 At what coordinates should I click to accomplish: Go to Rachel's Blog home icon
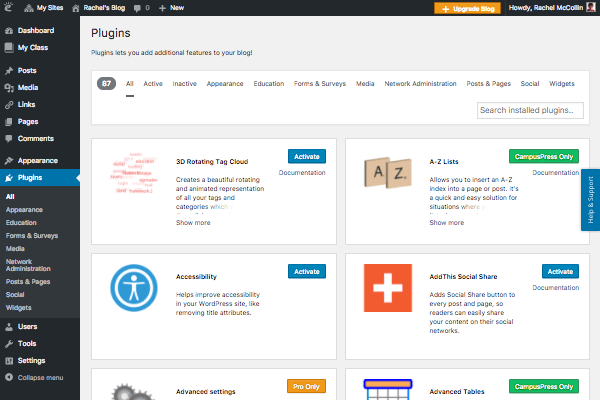(76, 8)
